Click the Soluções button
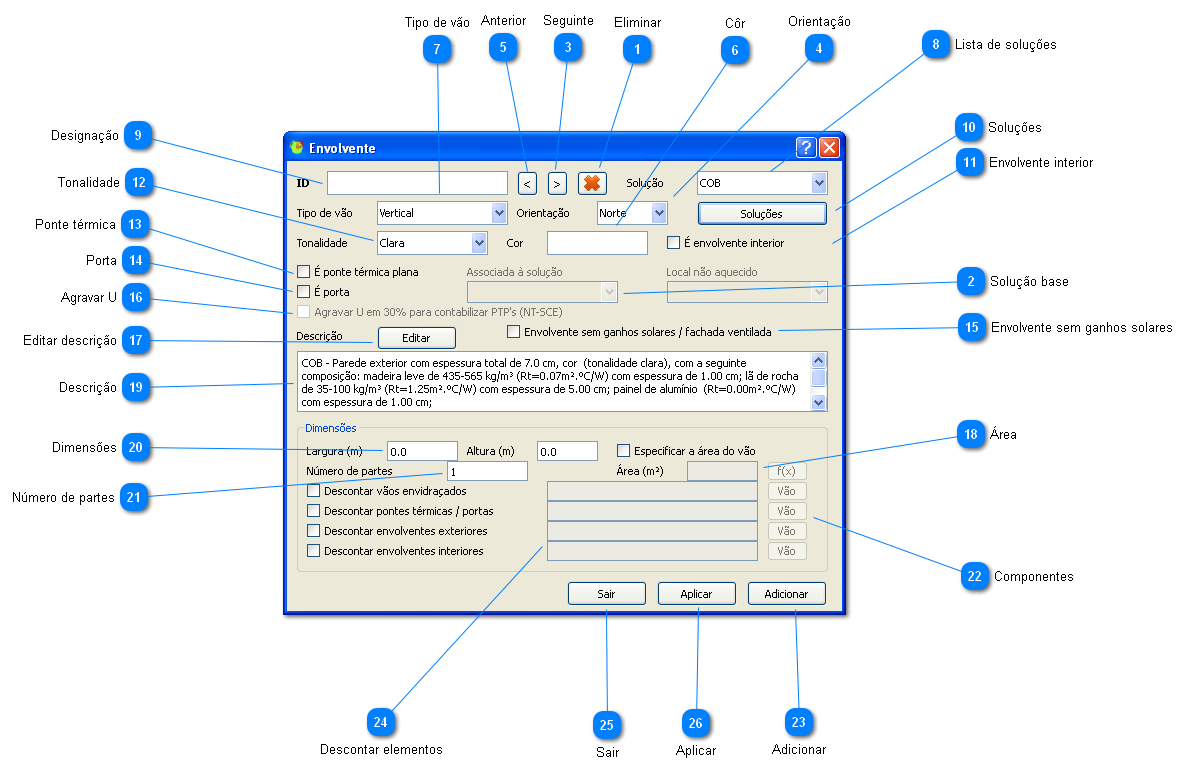Viewport: 1189px width, 776px height. click(x=762, y=213)
